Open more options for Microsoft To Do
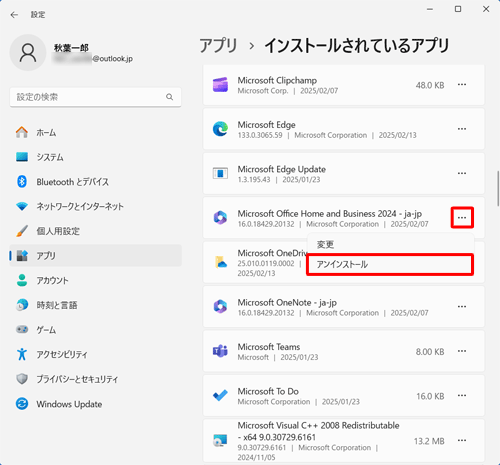Image resolution: width=500 pixels, height=465 pixels. tap(462, 396)
